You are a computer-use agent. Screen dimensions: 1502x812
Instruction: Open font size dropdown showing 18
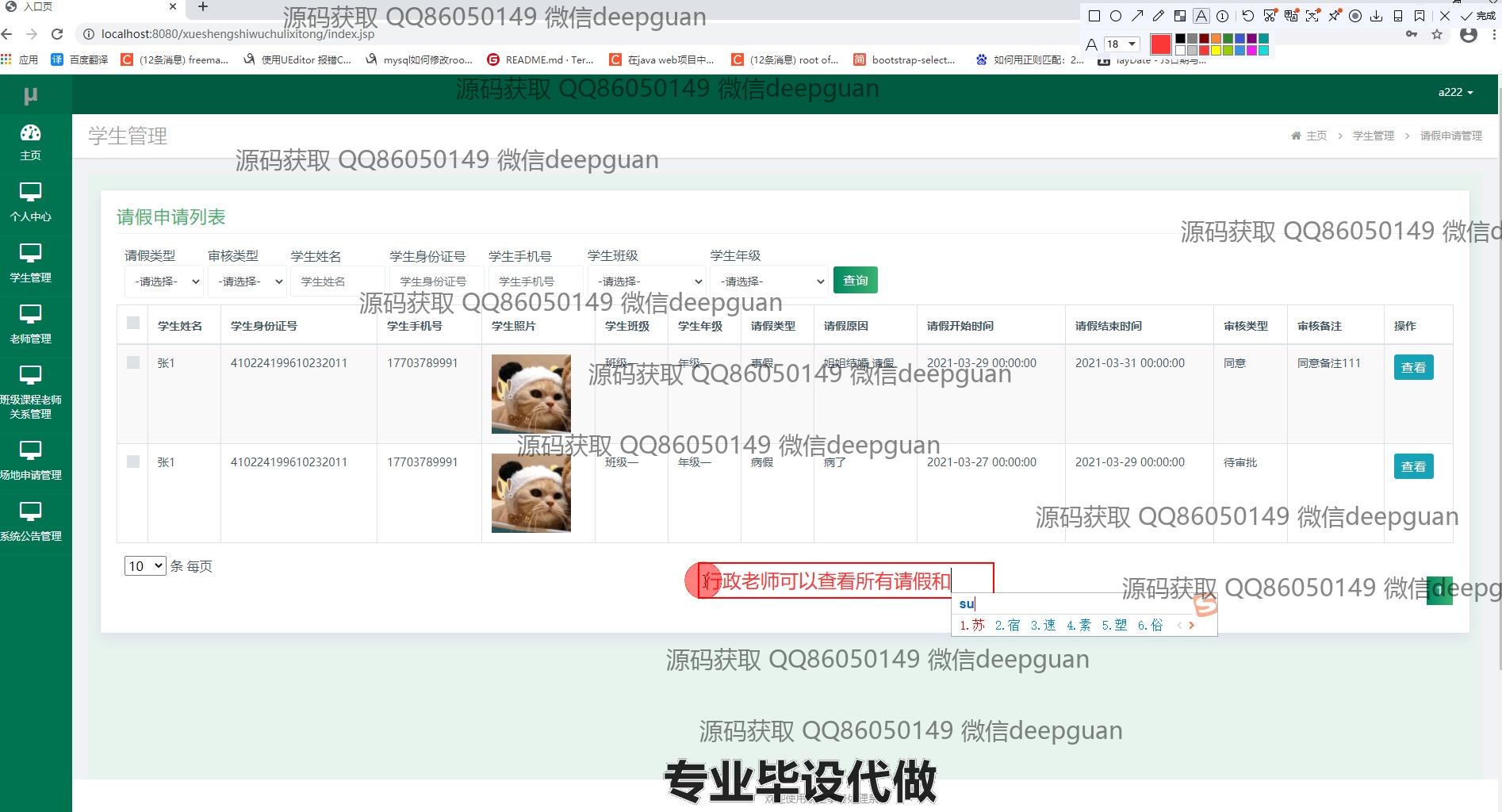[x=1122, y=44]
